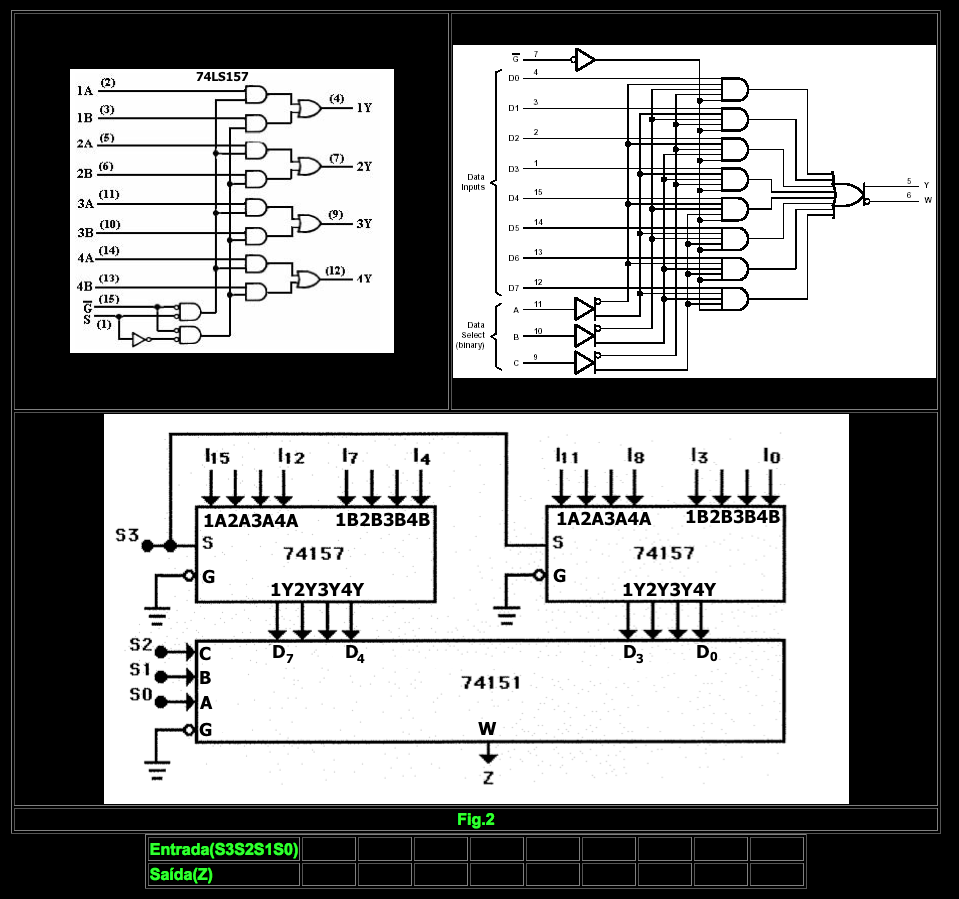This screenshot has height=899, width=959.
Task: Click last empty cell in Saída row
Action: click(x=777, y=875)
